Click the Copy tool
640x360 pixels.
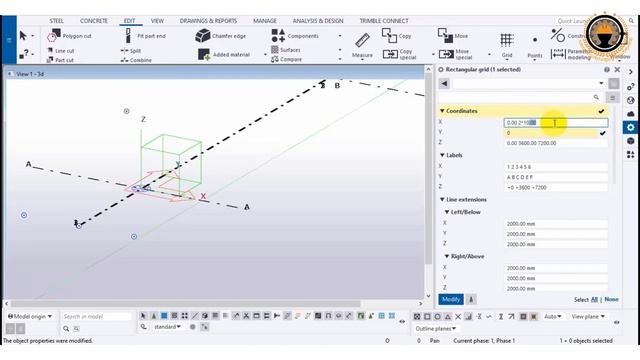pyautogui.click(x=397, y=36)
